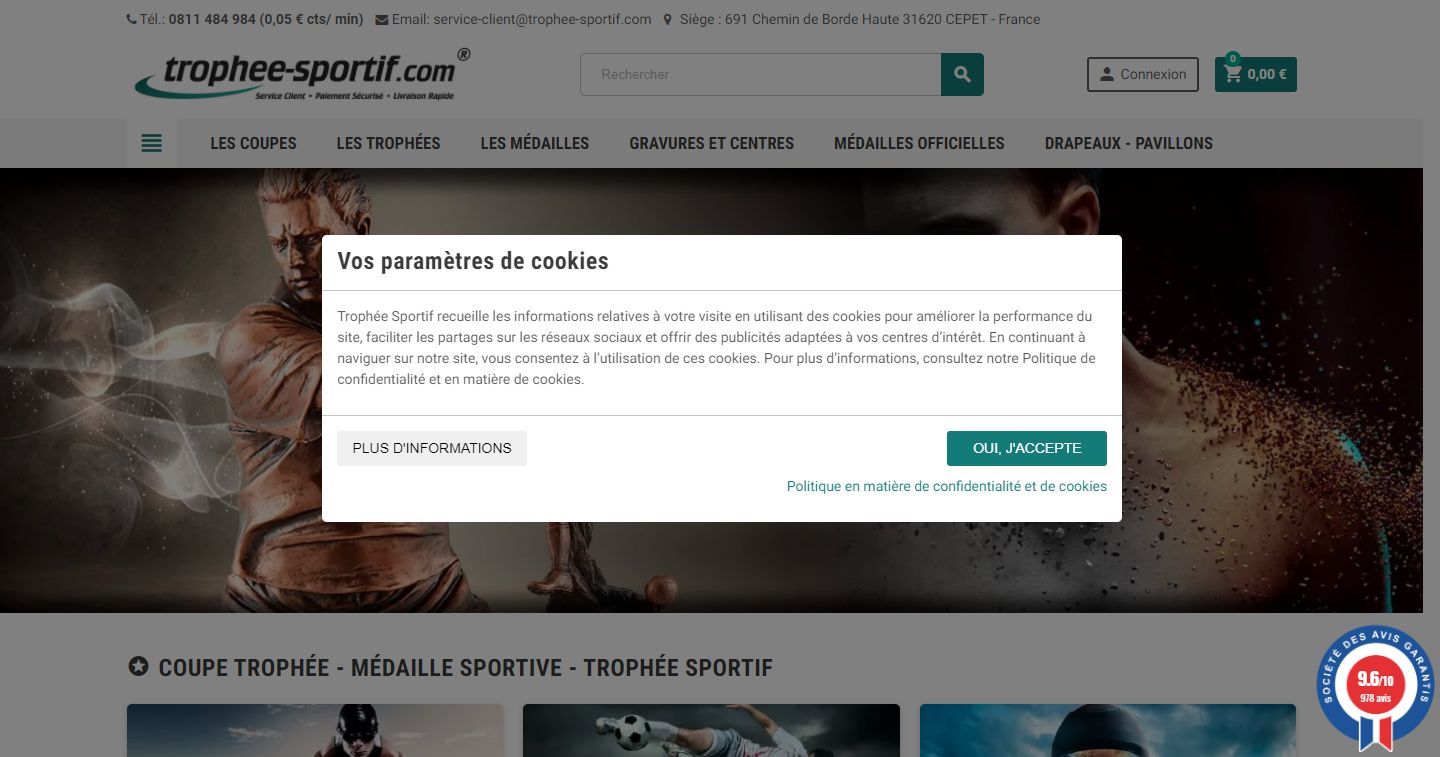Viewport: 1440px width, 757px height.
Task: Open the Avis Garantis rating badge
Action: pos(1376,688)
